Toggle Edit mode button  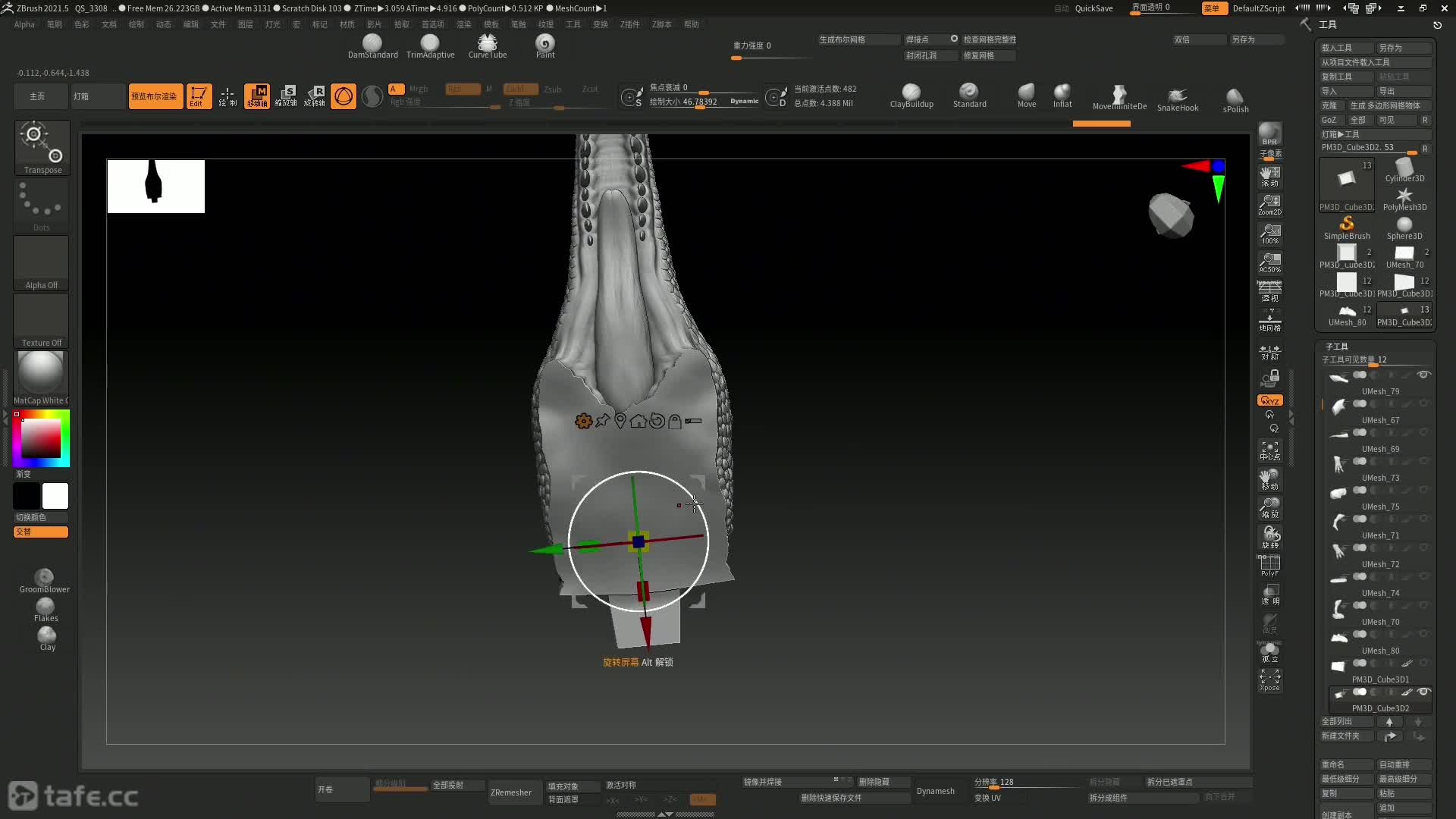(x=199, y=96)
